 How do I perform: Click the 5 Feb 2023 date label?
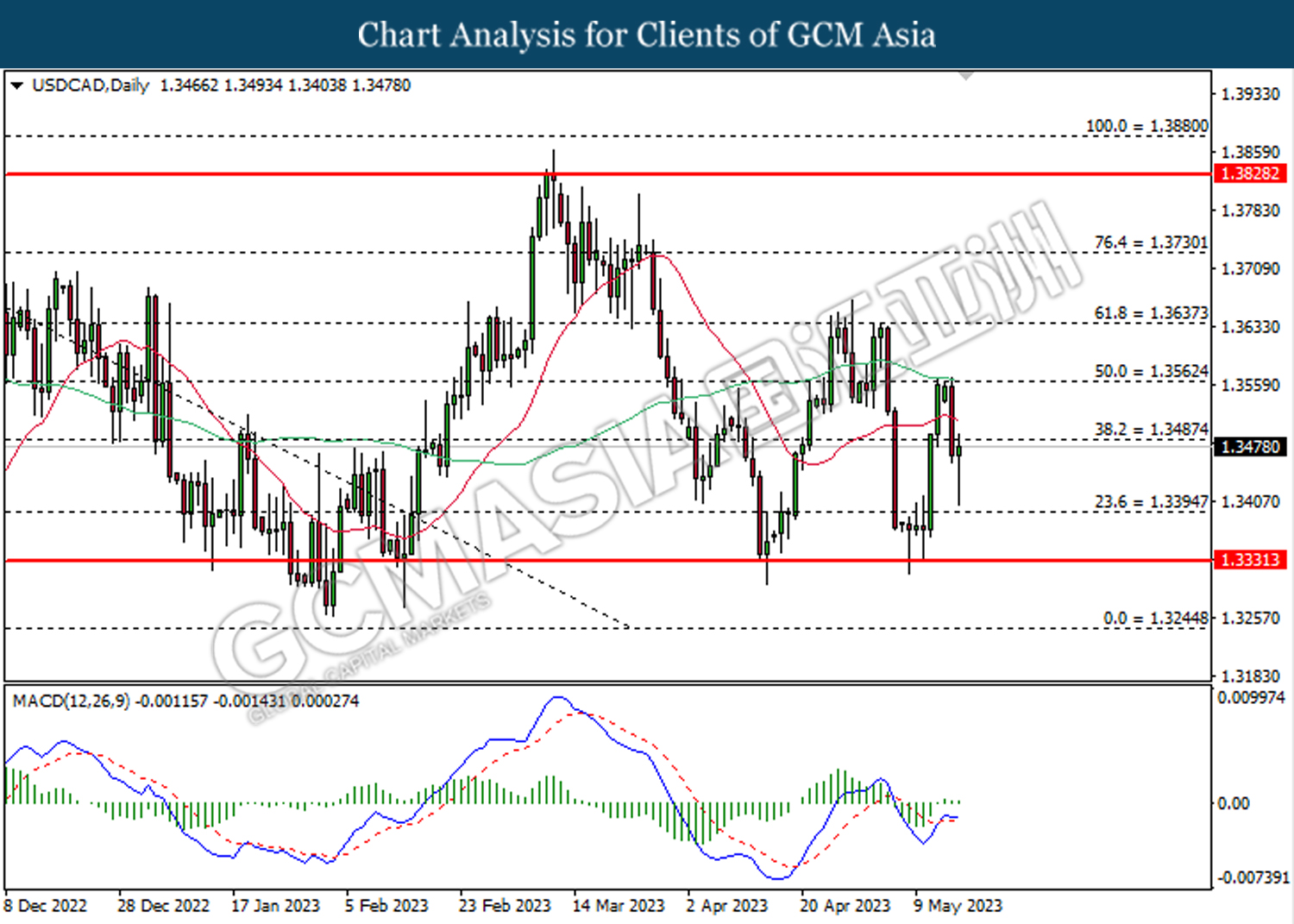coord(386,906)
